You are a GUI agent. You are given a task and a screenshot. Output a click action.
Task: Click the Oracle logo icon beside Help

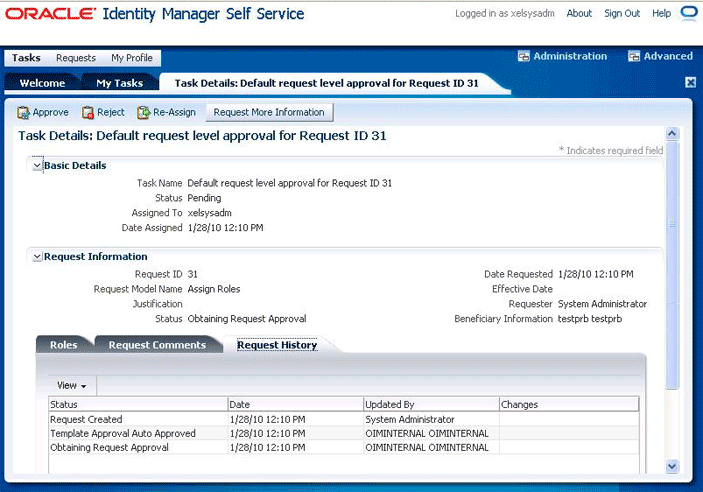point(689,13)
